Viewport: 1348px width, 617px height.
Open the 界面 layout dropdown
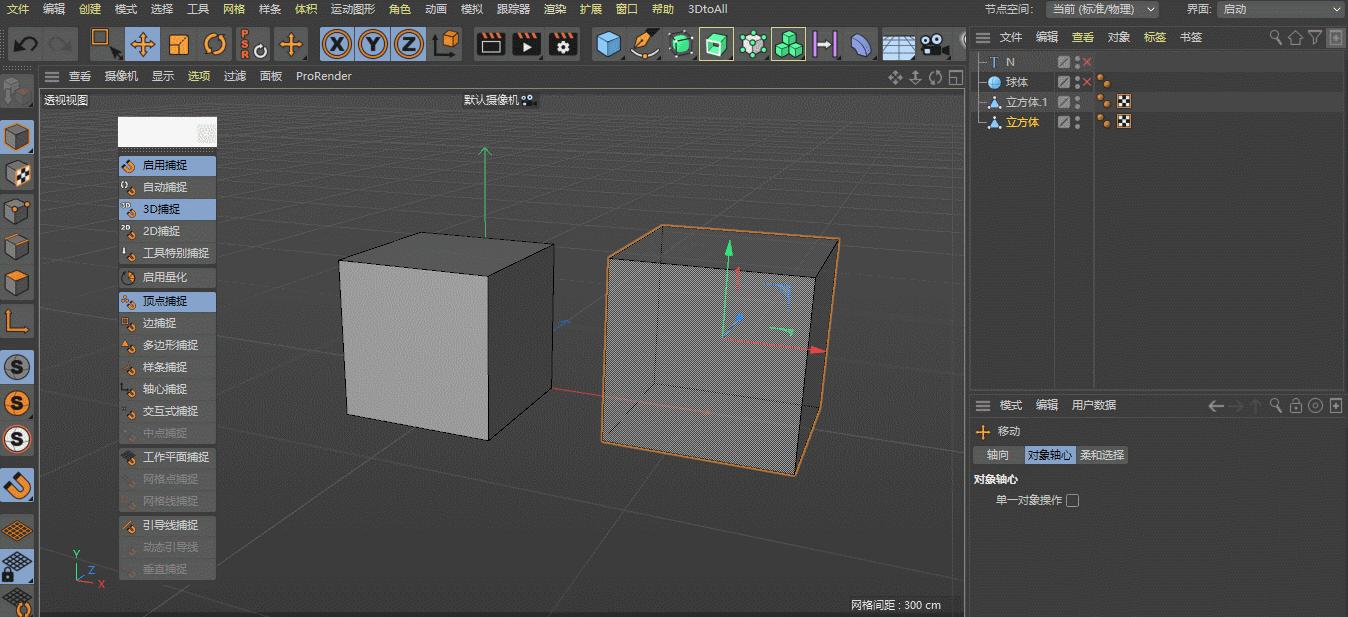[1280, 9]
